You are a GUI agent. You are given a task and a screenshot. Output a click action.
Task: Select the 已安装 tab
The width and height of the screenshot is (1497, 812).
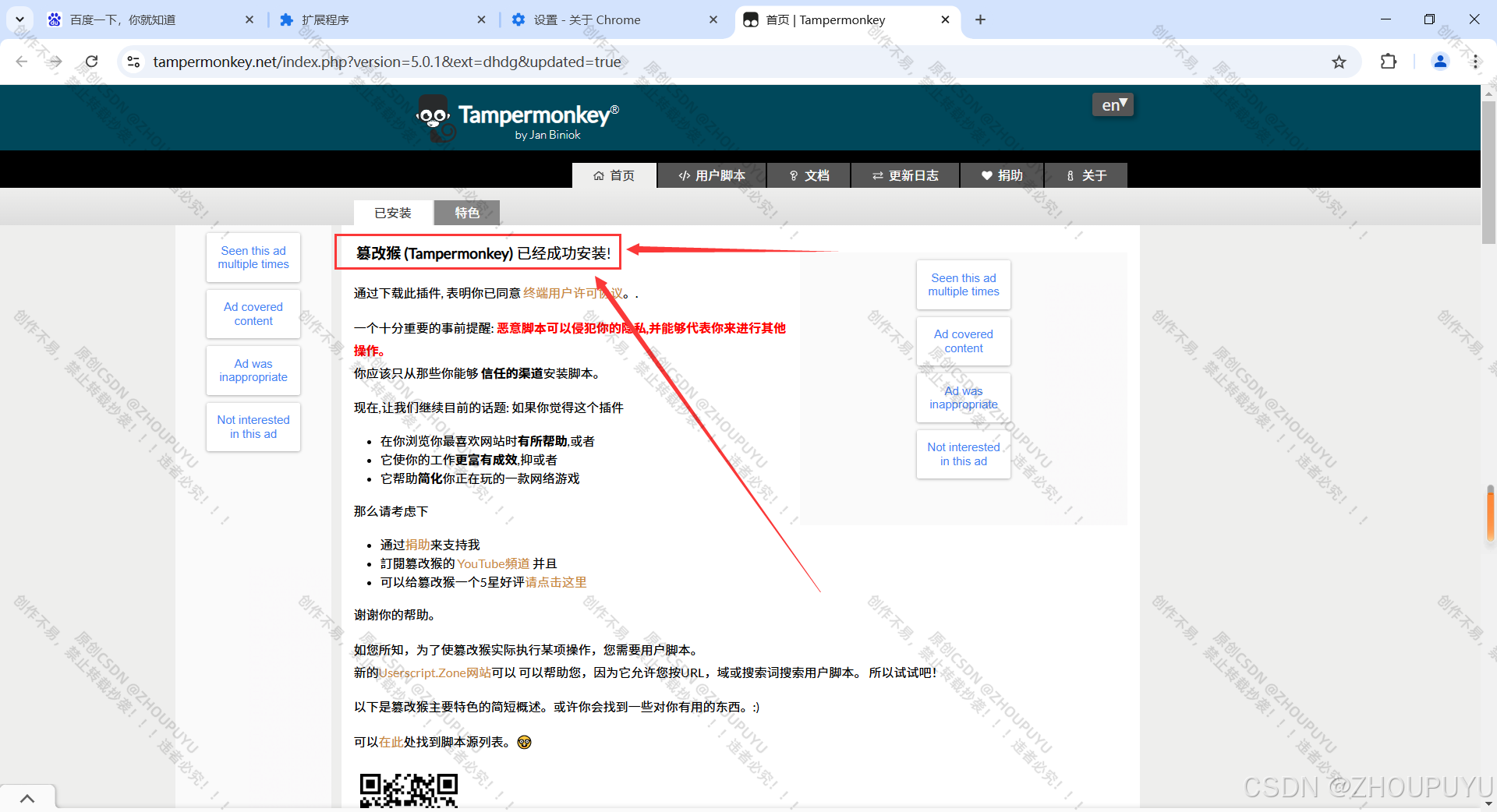tap(392, 213)
